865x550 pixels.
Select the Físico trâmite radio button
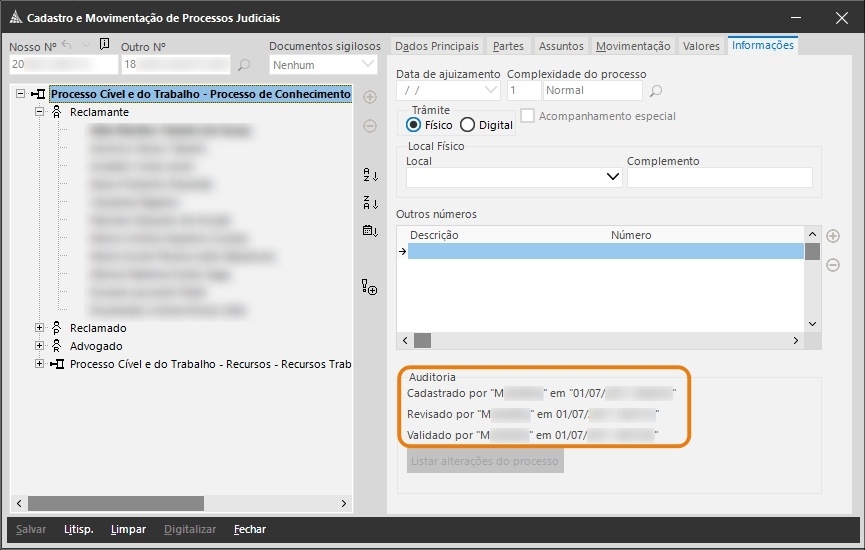(413, 125)
